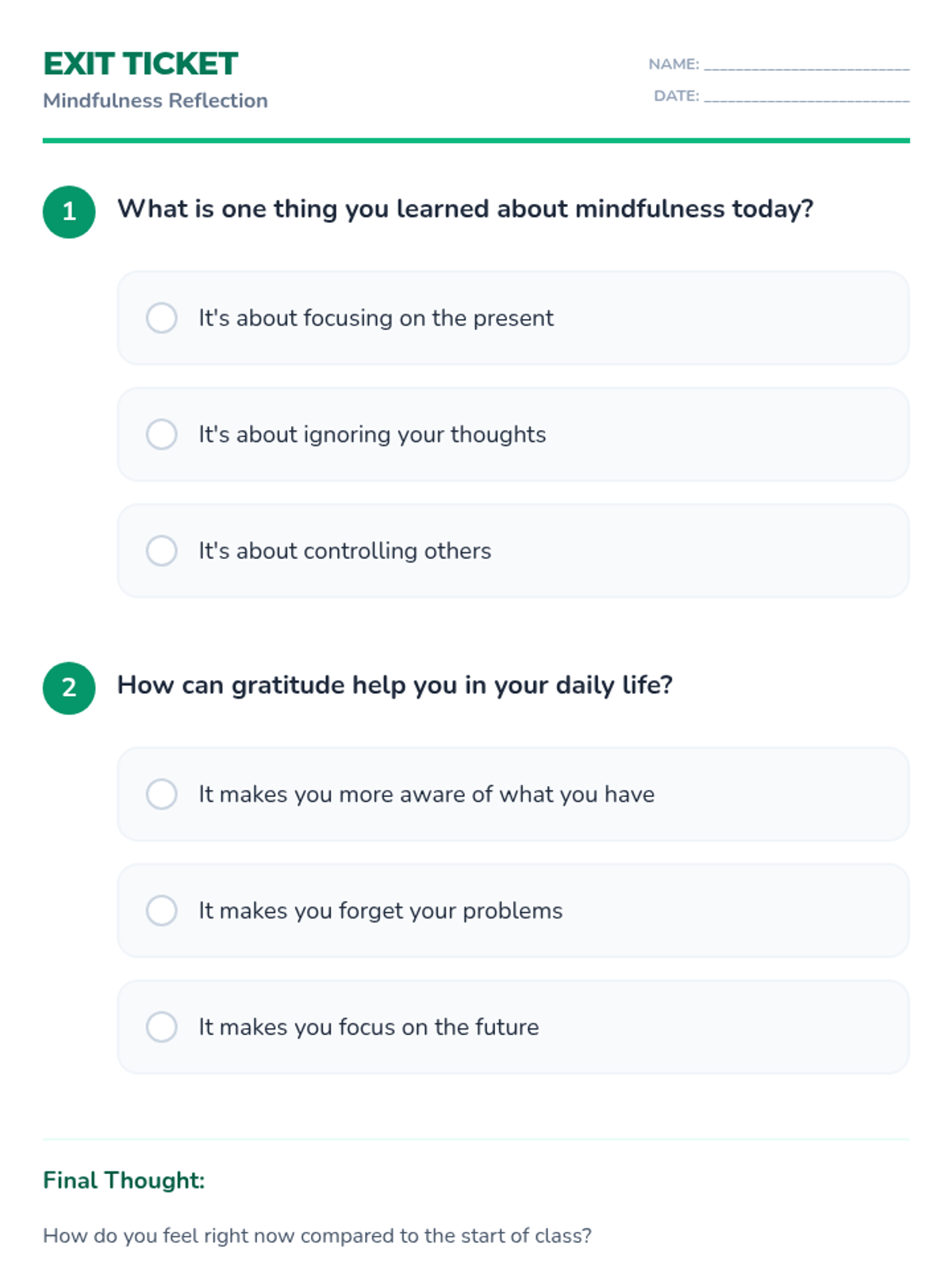
Task: Click the "Final Thought:" heading
Action: coord(124,1180)
